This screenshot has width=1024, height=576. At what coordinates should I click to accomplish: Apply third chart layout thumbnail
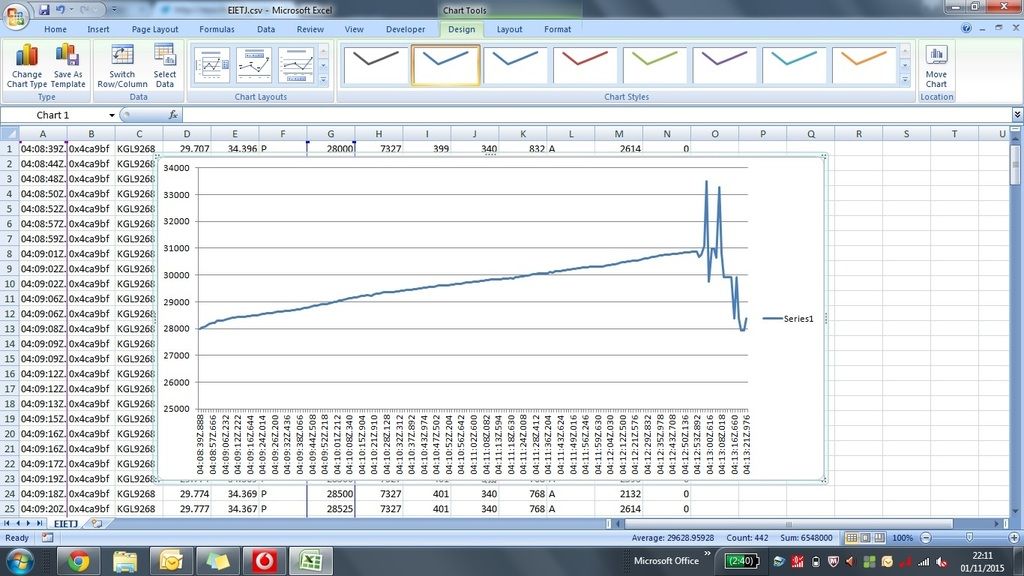tap(296, 65)
